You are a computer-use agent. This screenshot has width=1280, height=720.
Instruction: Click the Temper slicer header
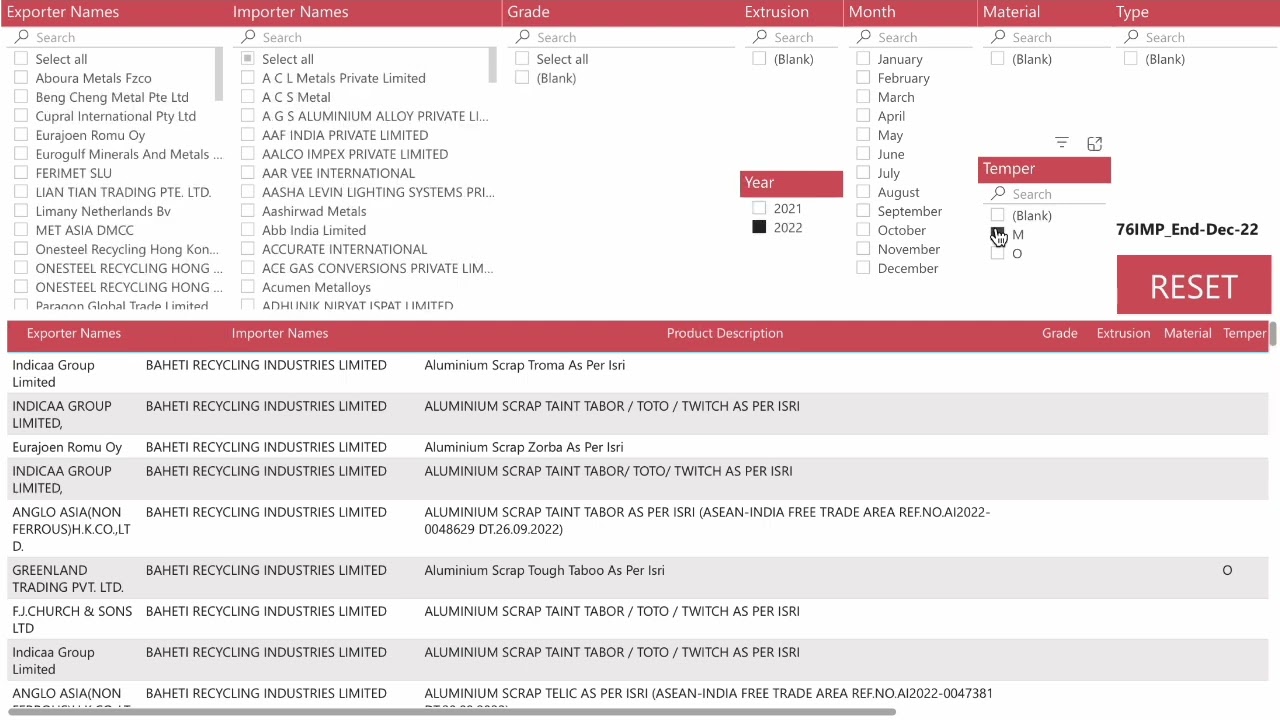[x=1044, y=169]
